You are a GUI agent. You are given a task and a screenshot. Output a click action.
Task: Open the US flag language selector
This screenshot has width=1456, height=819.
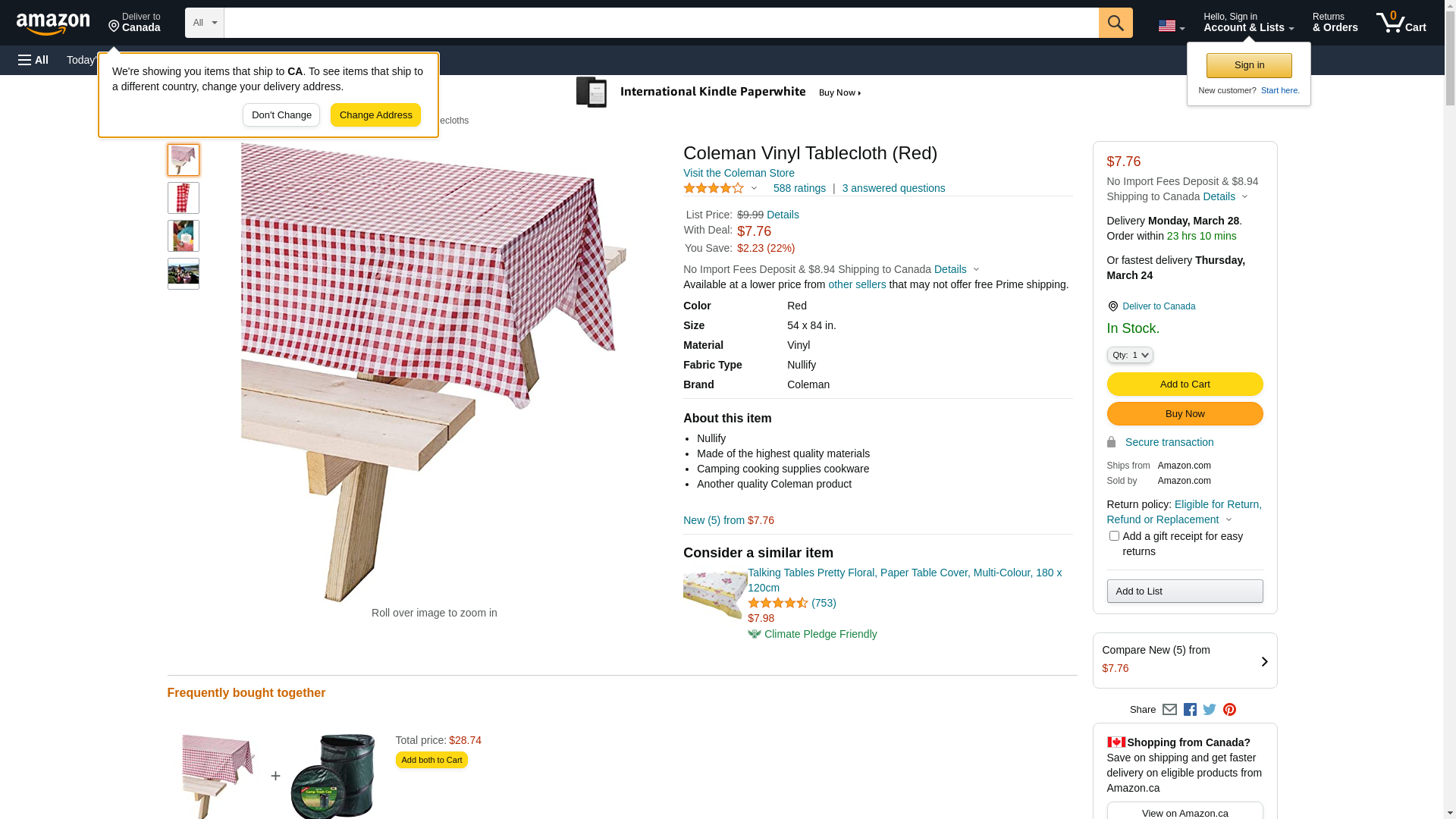coord(1171,26)
